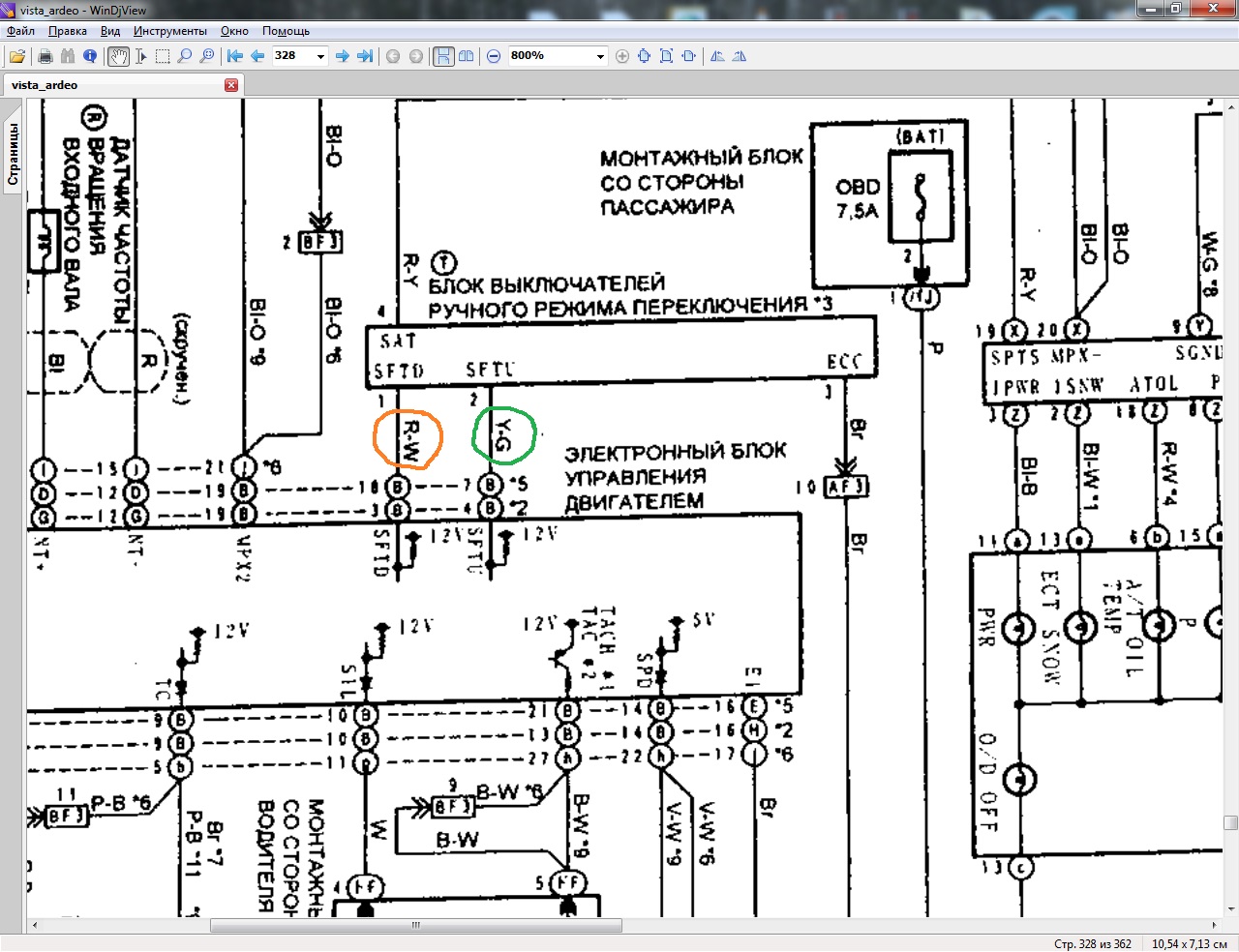Go to the next page arrow
The height and width of the screenshot is (952, 1239).
click(342, 56)
